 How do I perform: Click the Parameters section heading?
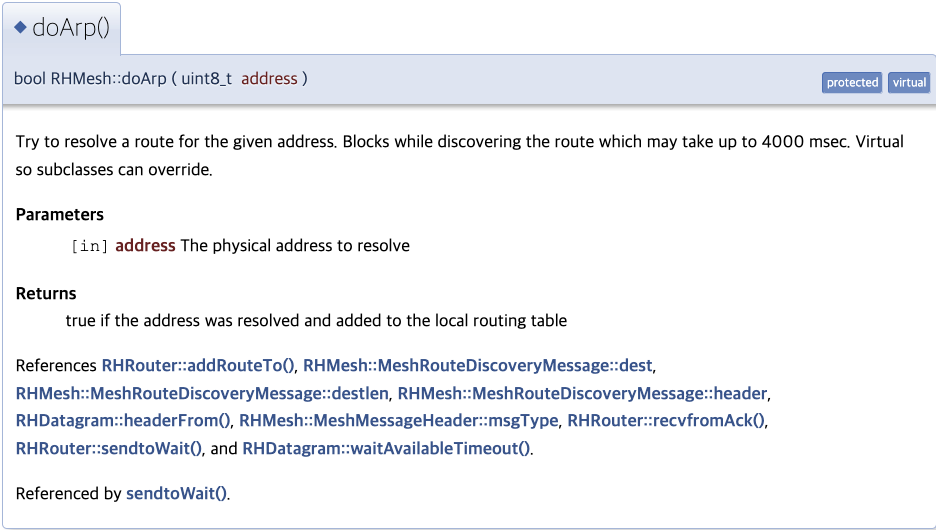point(60,215)
